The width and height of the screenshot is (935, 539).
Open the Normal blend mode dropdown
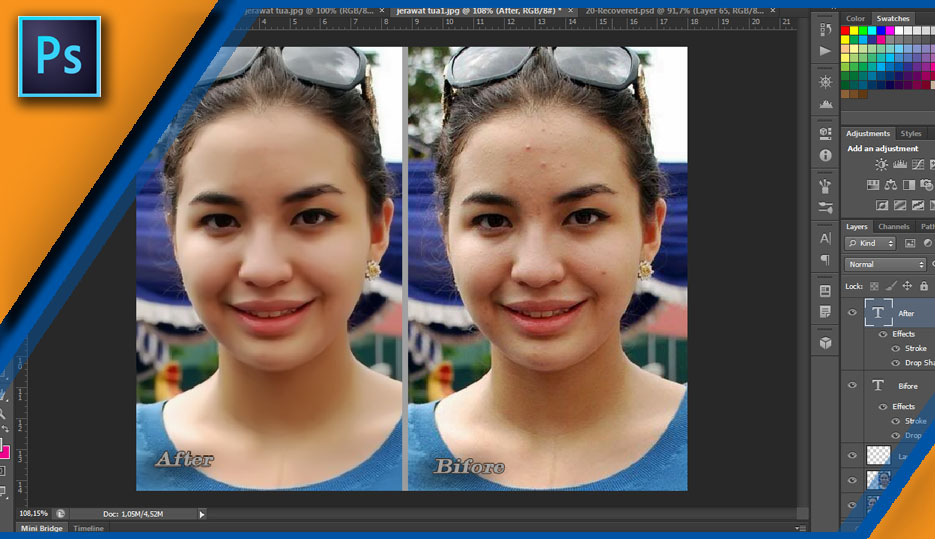pos(885,264)
